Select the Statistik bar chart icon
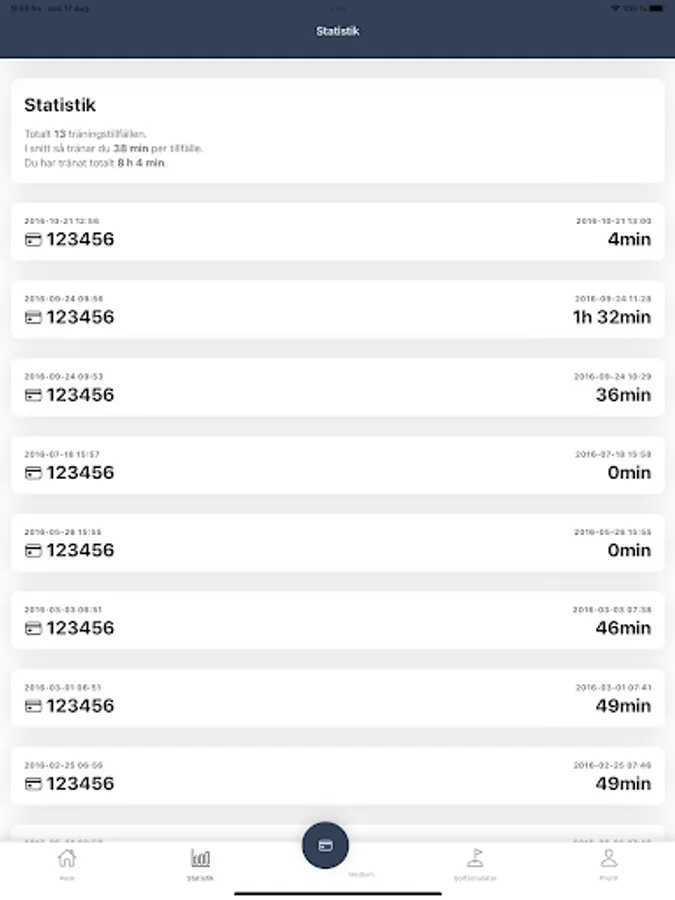This screenshot has width=675, height=900. (200, 858)
